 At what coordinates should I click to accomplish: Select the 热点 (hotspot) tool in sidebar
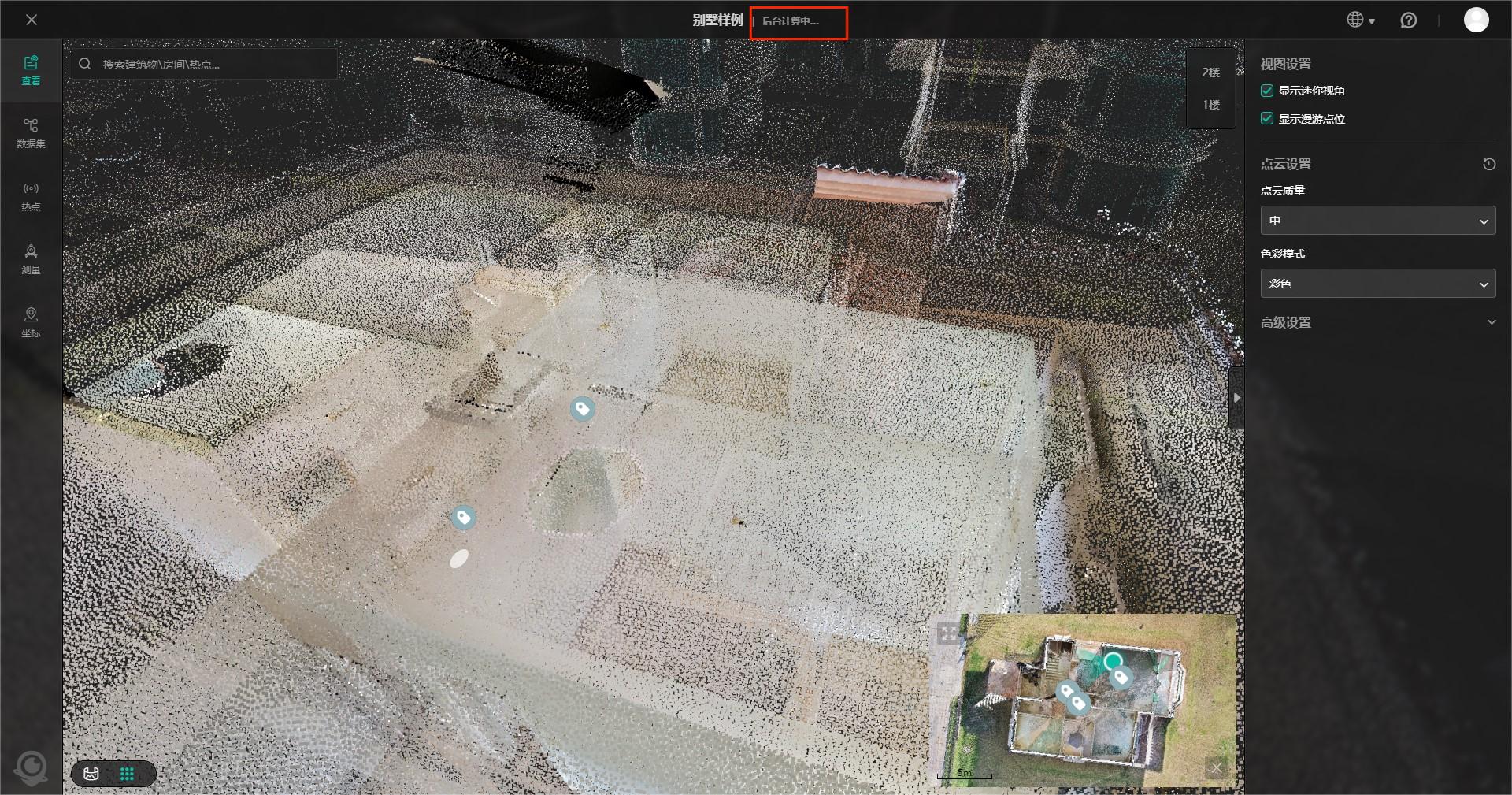pos(31,195)
